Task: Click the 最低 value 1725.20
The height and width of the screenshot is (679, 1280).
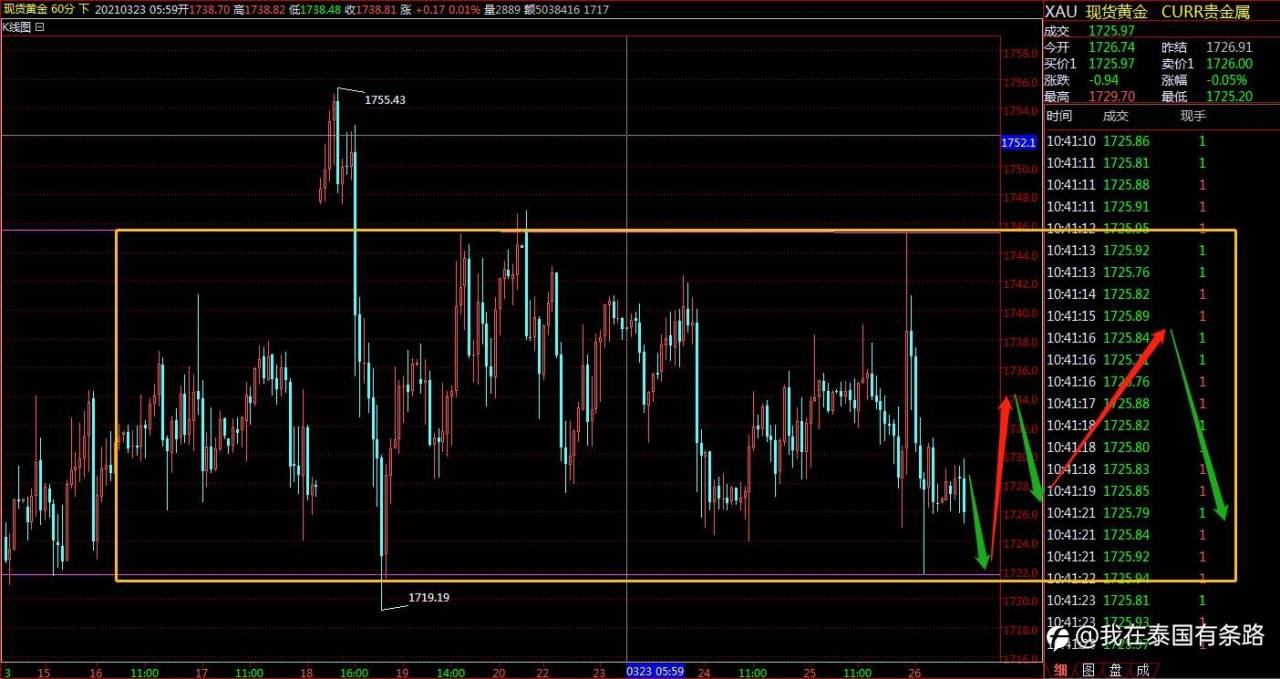Action: coord(1229,96)
